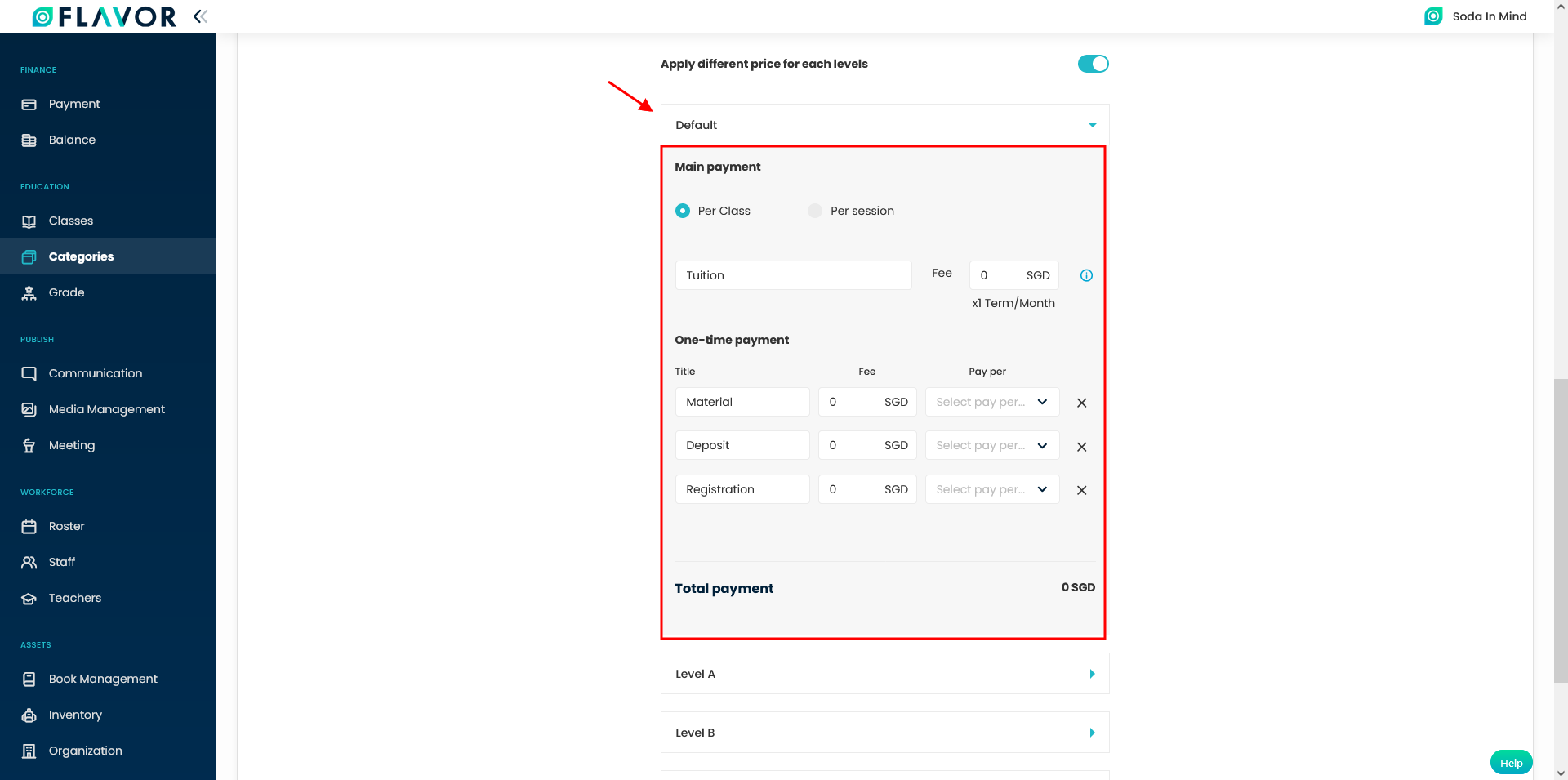This screenshot has height=780, width=1568.
Task: Click the Deposit title input field
Action: click(x=742, y=445)
